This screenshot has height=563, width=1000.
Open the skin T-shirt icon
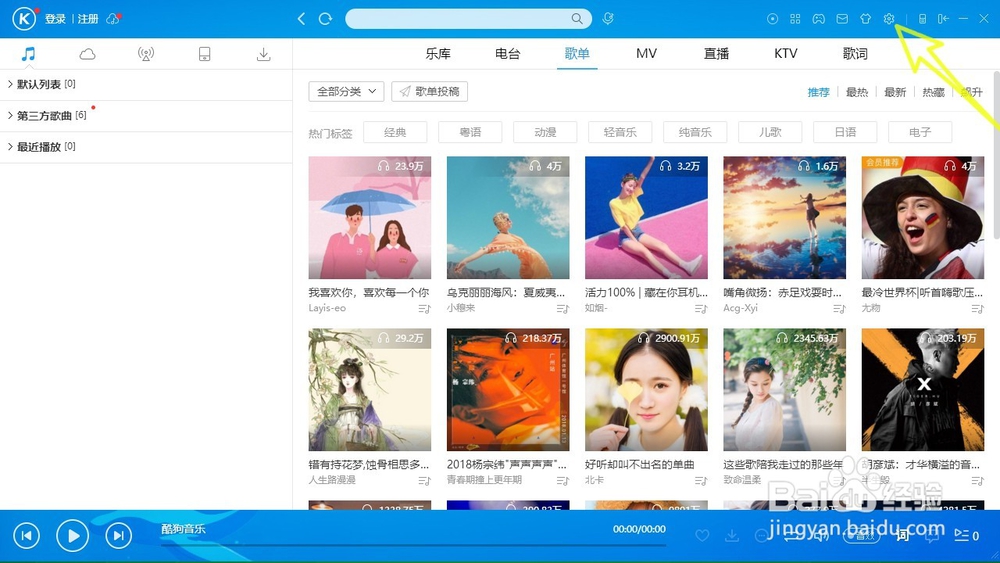click(865, 19)
